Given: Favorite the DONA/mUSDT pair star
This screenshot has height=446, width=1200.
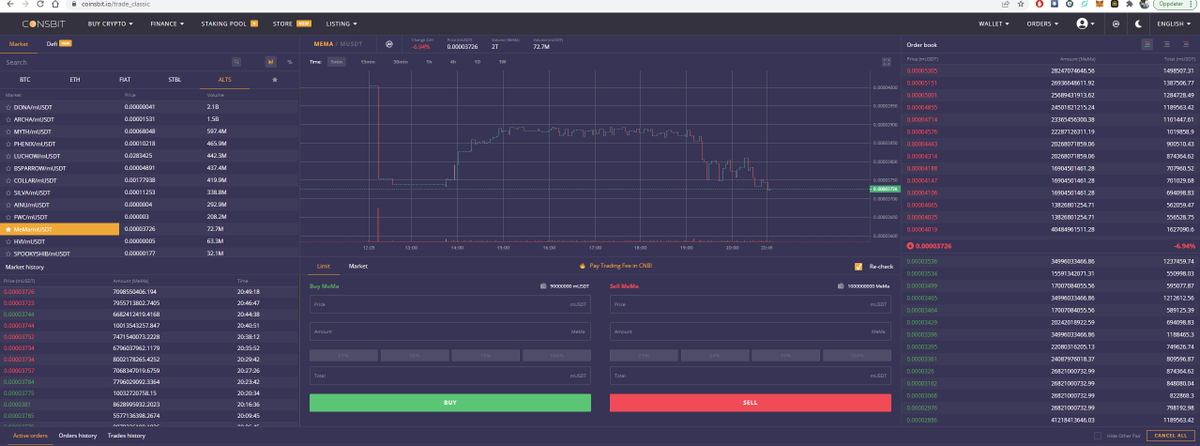Looking at the screenshot, I should [x=9, y=106].
